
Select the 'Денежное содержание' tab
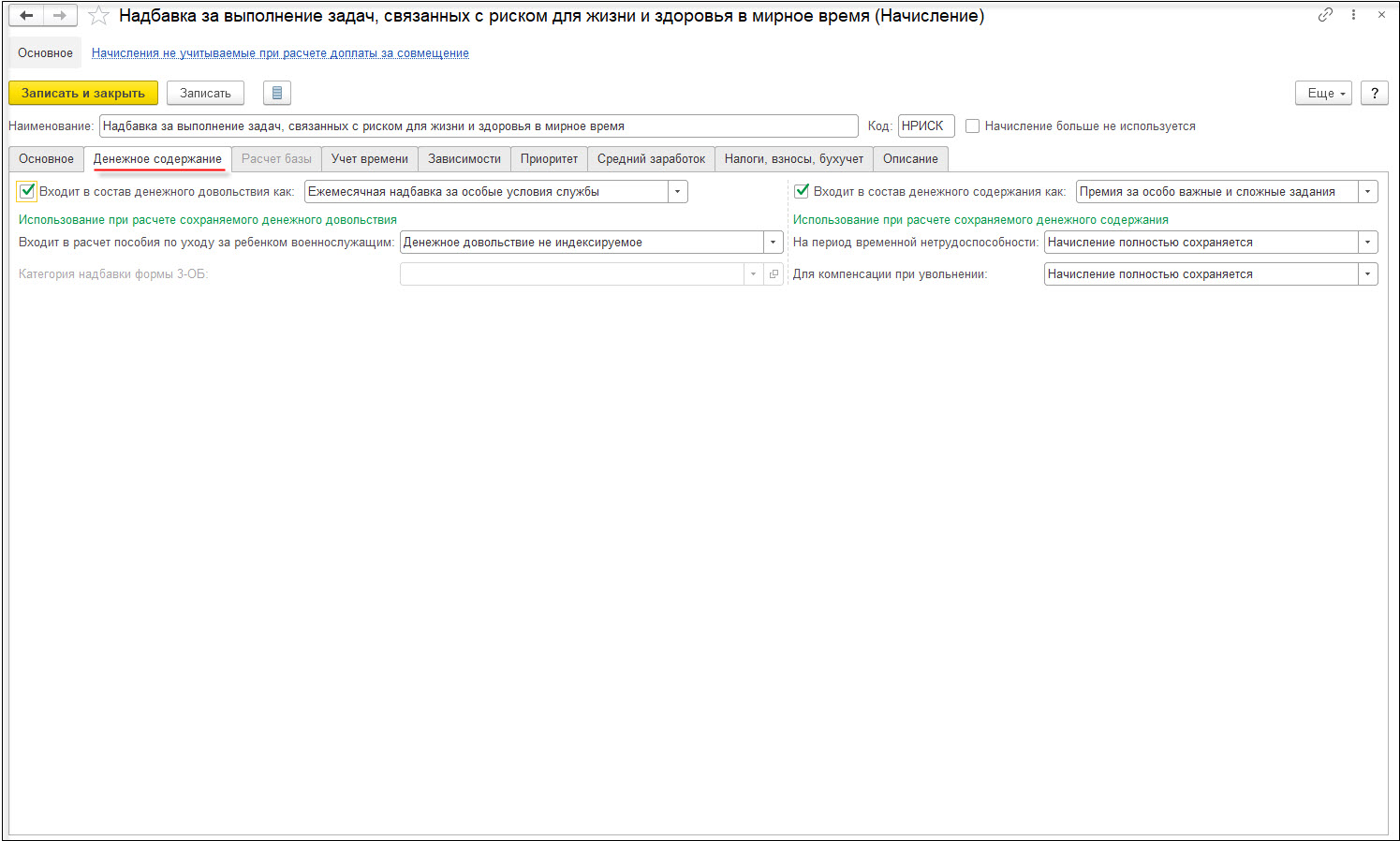pos(157,159)
